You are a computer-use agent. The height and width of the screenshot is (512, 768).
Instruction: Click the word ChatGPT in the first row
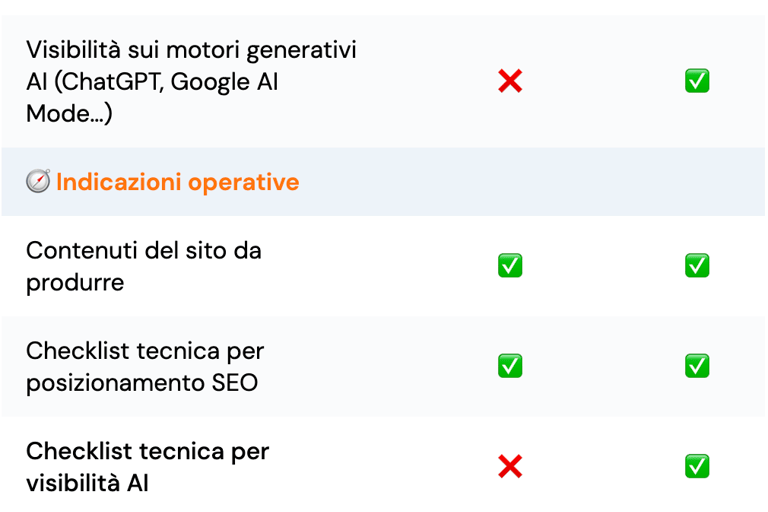(113, 81)
